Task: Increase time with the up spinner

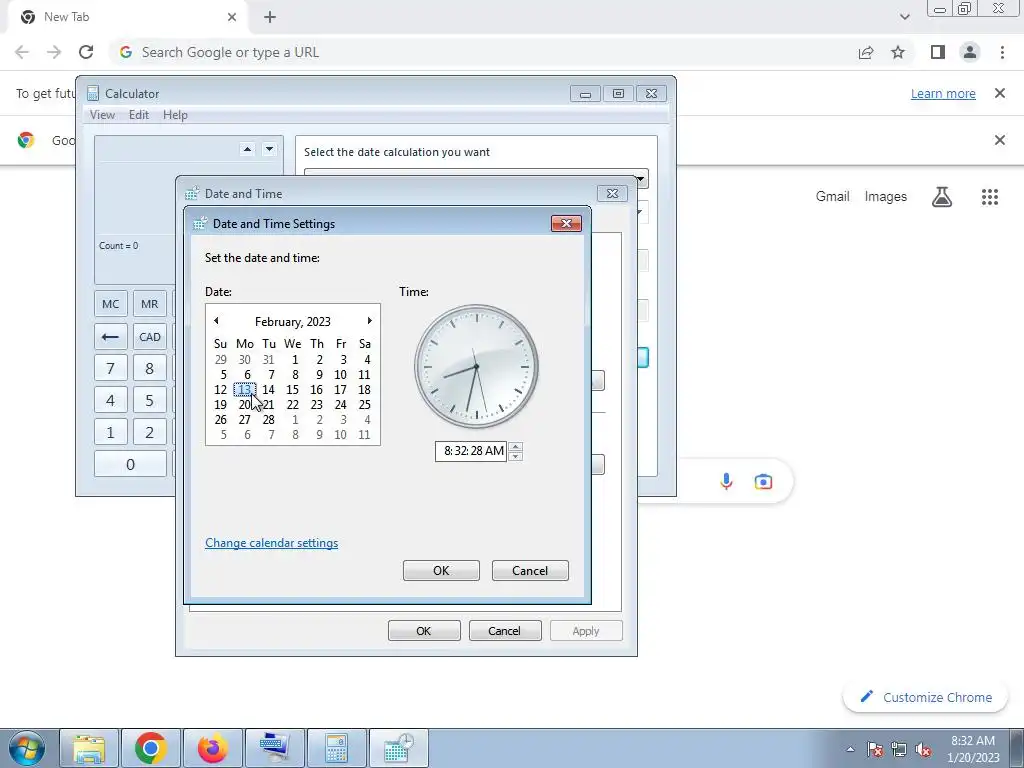Action: click(515, 447)
